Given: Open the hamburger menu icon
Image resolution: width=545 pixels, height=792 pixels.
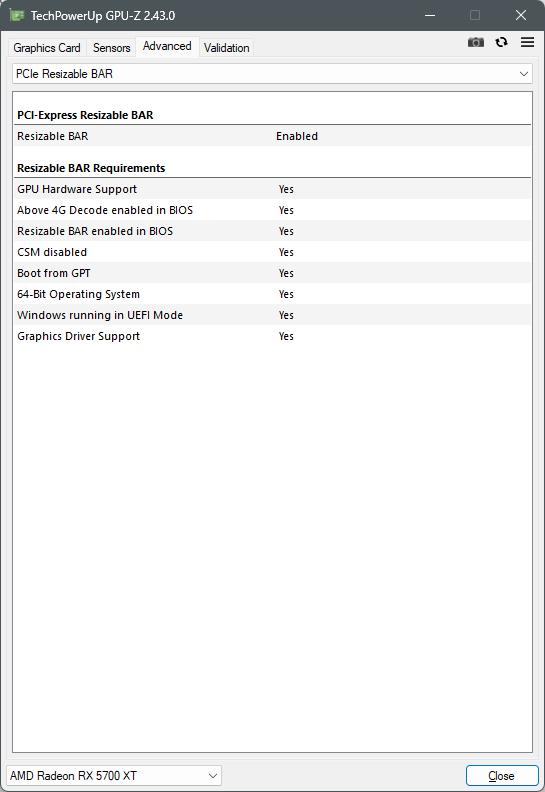Looking at the screenshot, I should (x=527, y=42).
